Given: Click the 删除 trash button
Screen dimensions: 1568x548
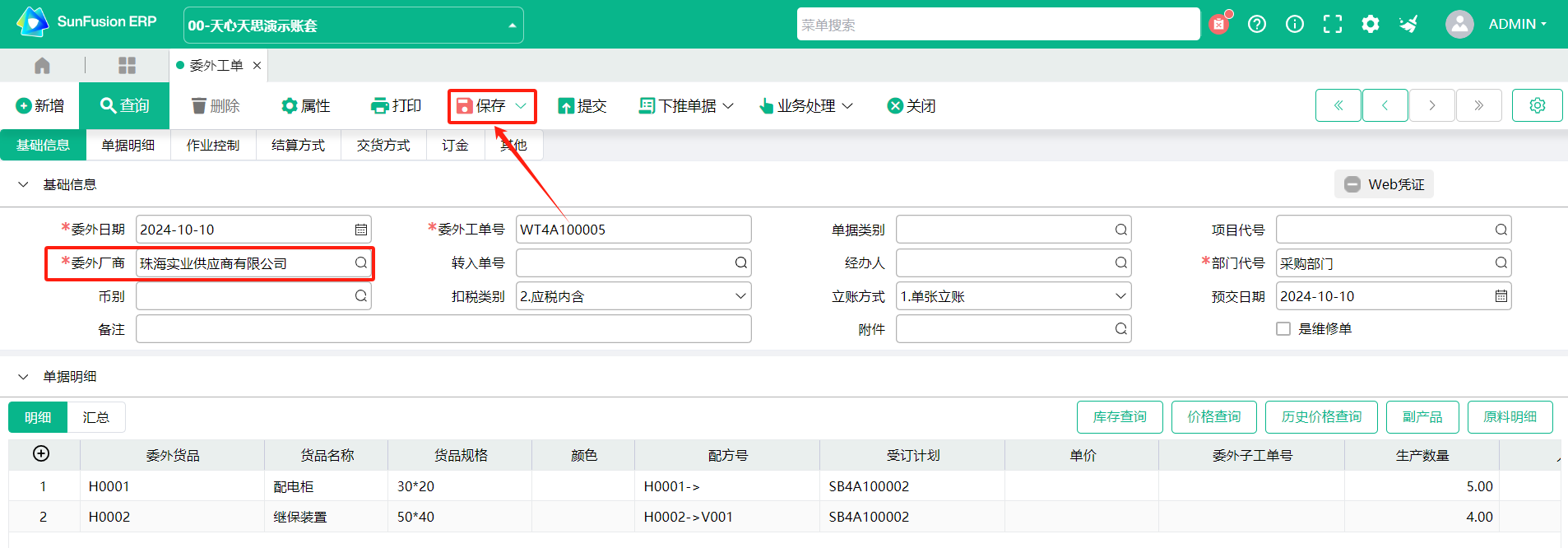Looking at the screenshot, I should 216,106.
